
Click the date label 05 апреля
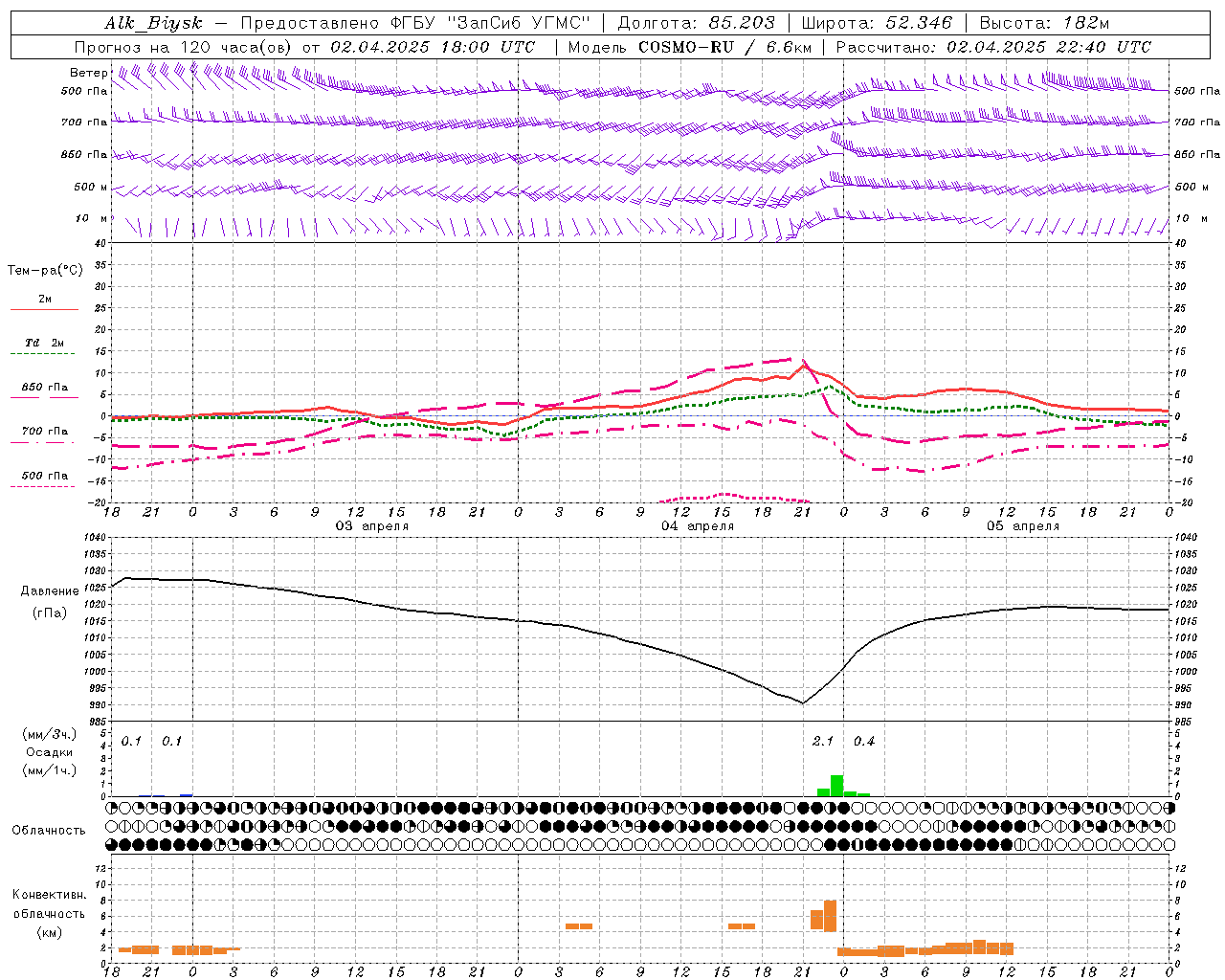(1023, 526)
